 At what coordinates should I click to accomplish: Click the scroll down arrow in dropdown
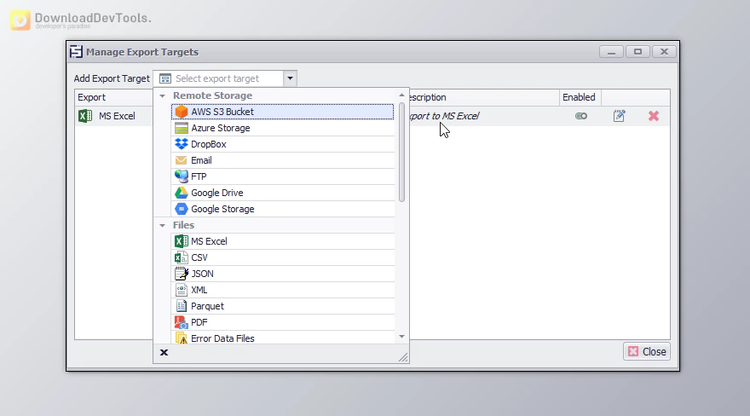(402, 337)
